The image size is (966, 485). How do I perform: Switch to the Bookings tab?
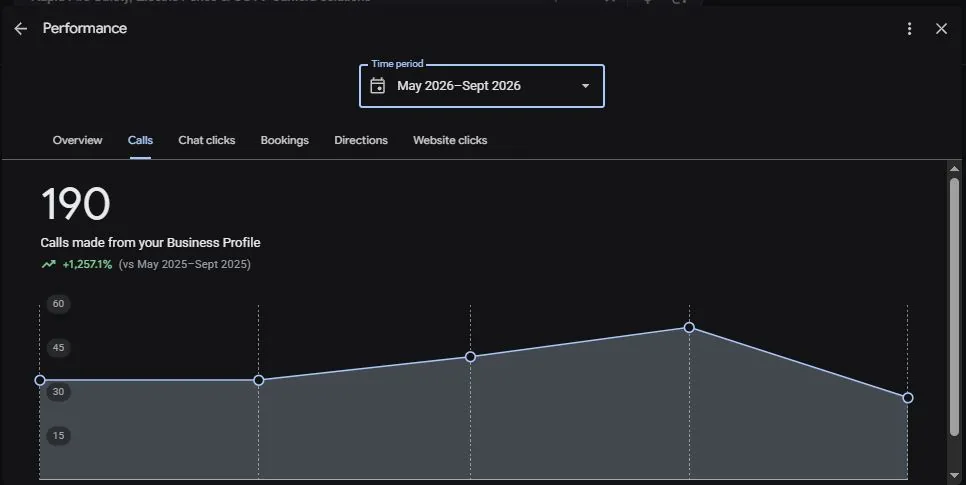point(285,141)
